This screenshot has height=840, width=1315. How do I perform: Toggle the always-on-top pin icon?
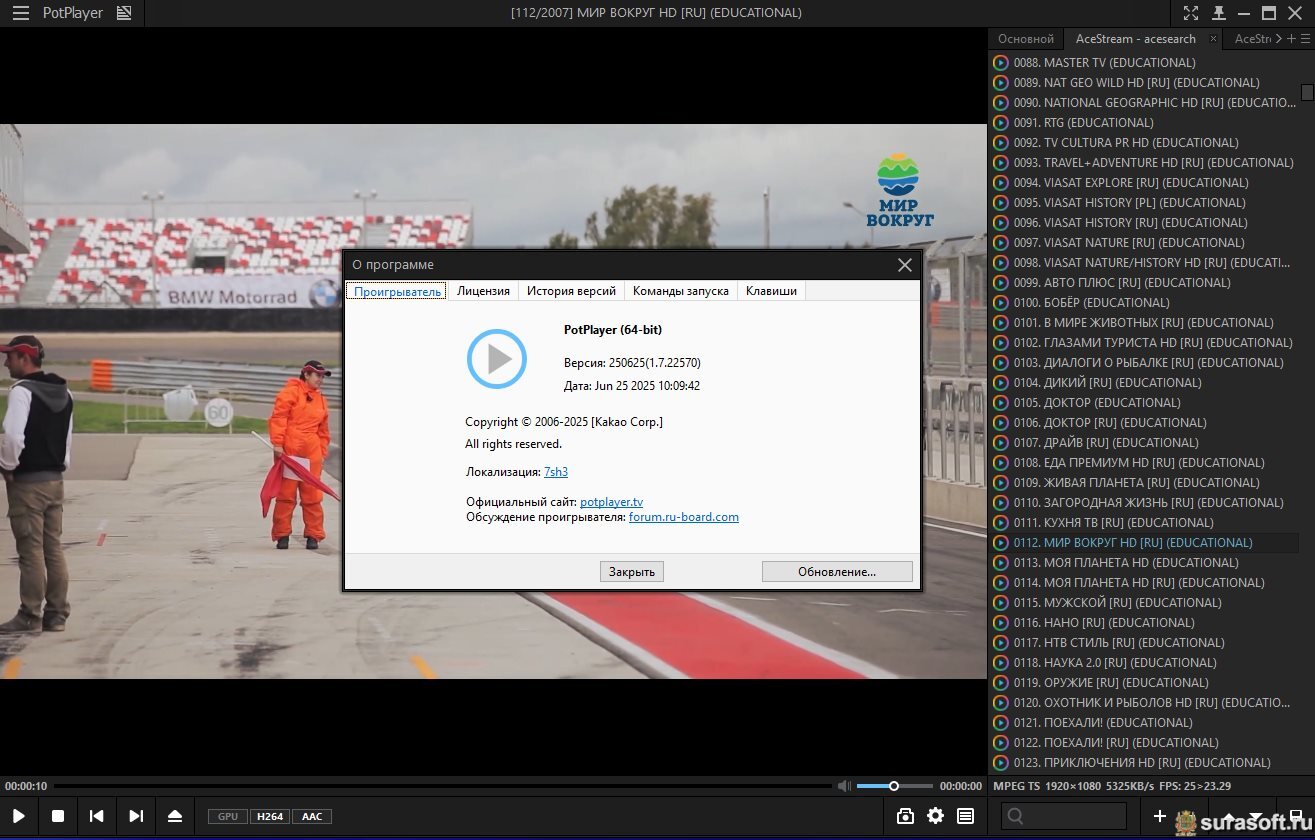click(x=1218, y=13)
